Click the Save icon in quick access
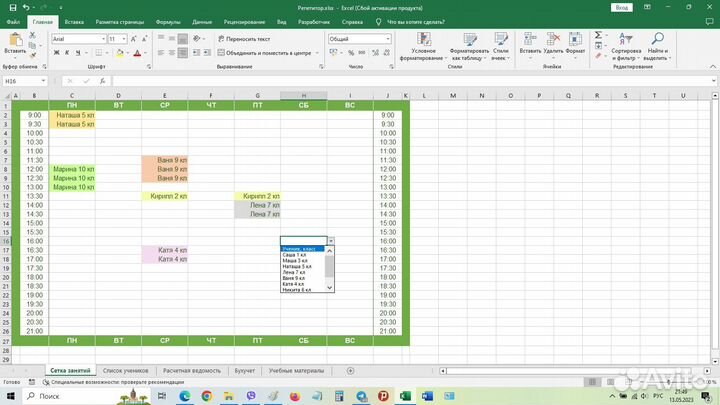Image resolution: width=720 pixels, height=405 pixels. (13, 8)
